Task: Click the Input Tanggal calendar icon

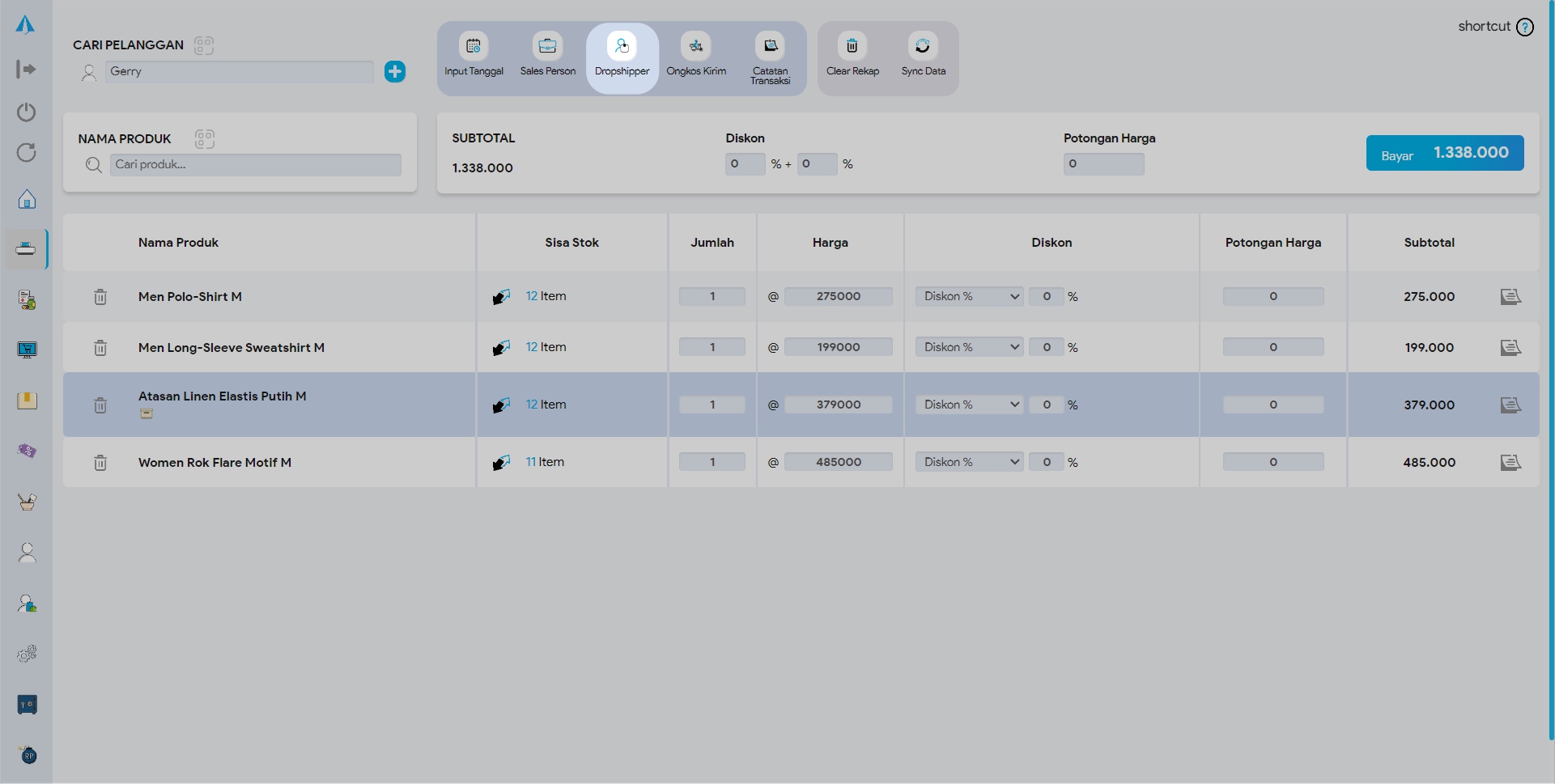Action: pyautogui.click(x=474, y=47)
